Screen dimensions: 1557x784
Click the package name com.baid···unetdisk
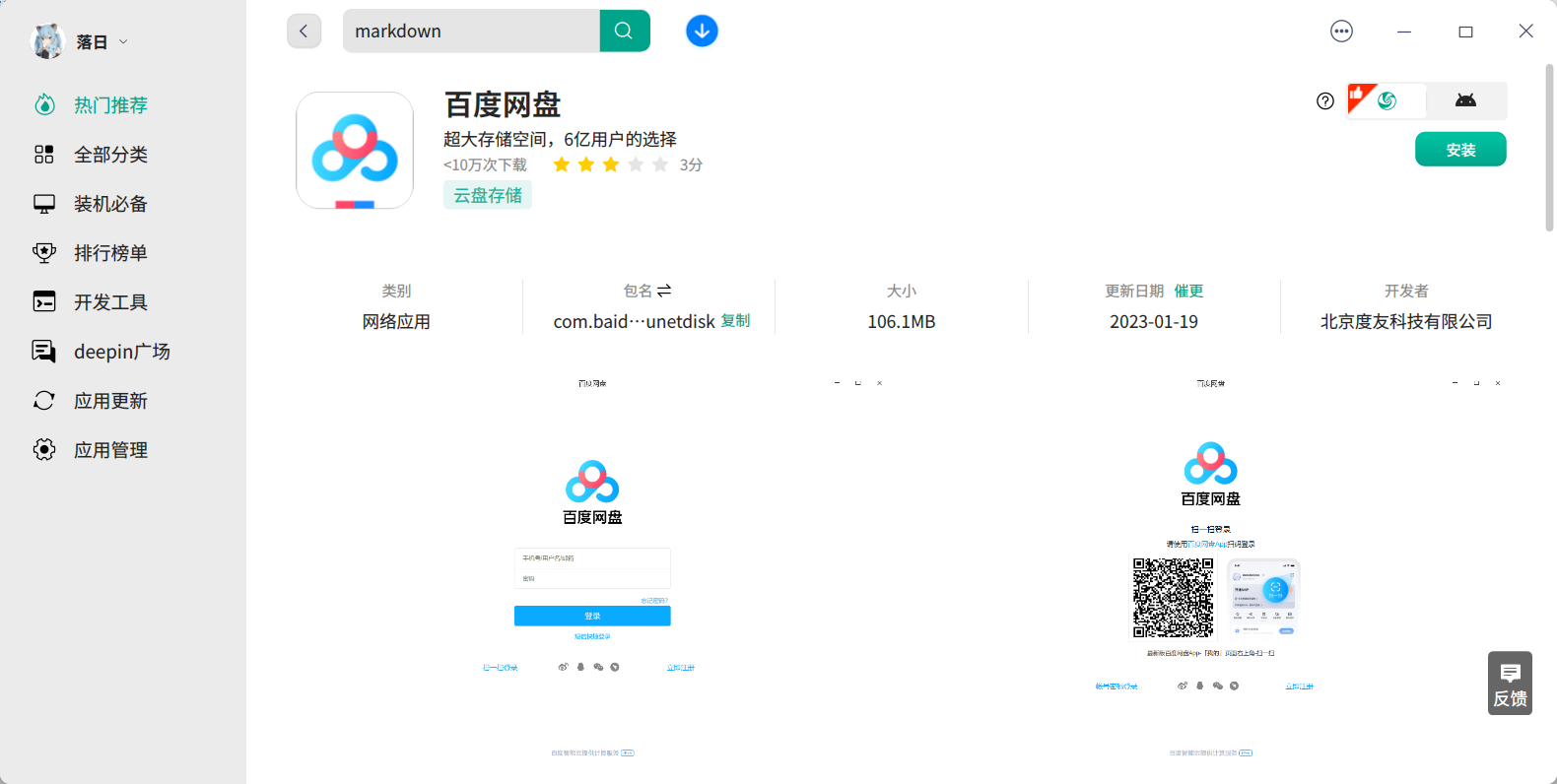[x=635, y=322]
